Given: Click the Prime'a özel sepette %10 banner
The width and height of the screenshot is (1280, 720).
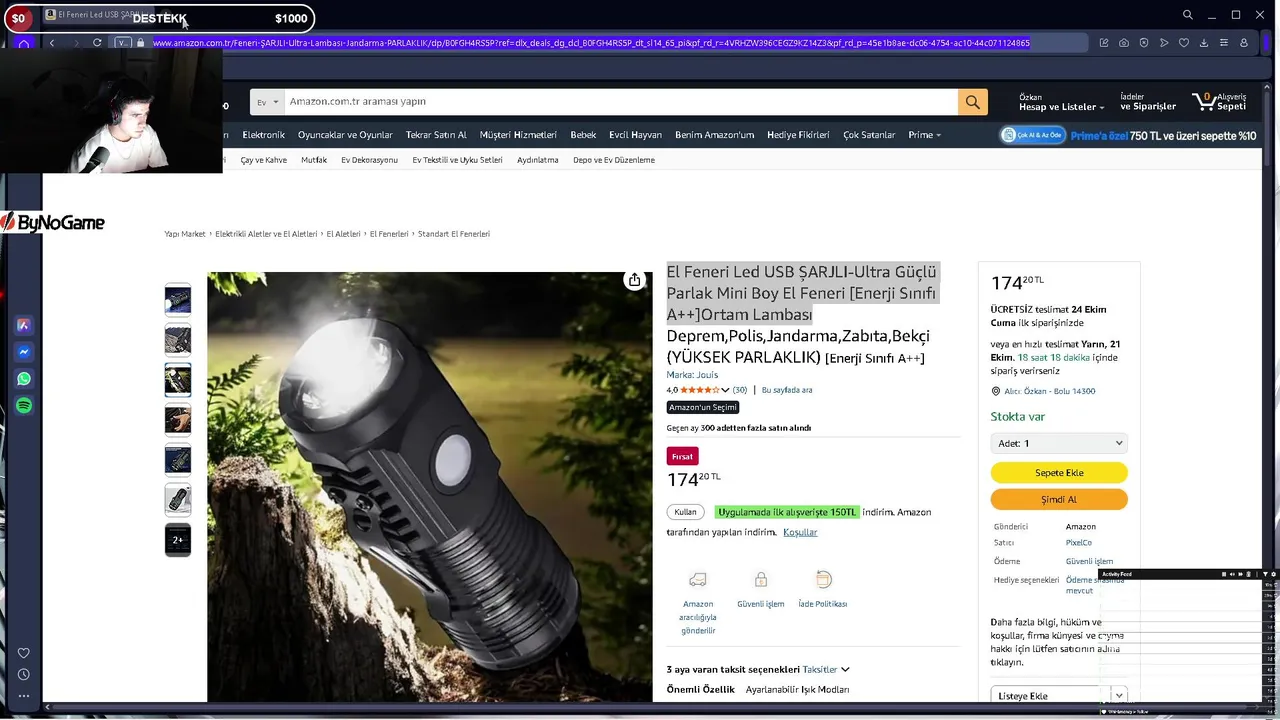Looking at the screenshot, I should 1129,135.
